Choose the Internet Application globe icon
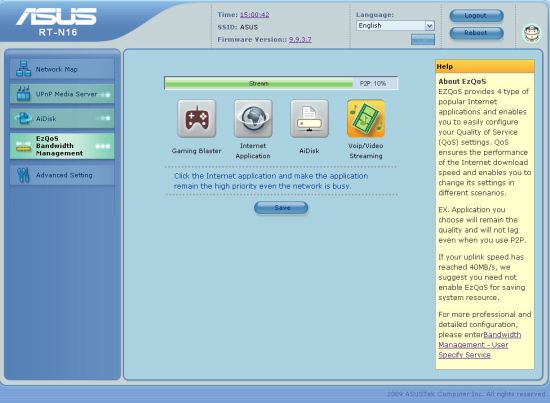This screenshot has height=403, width=550. point(253,118)
